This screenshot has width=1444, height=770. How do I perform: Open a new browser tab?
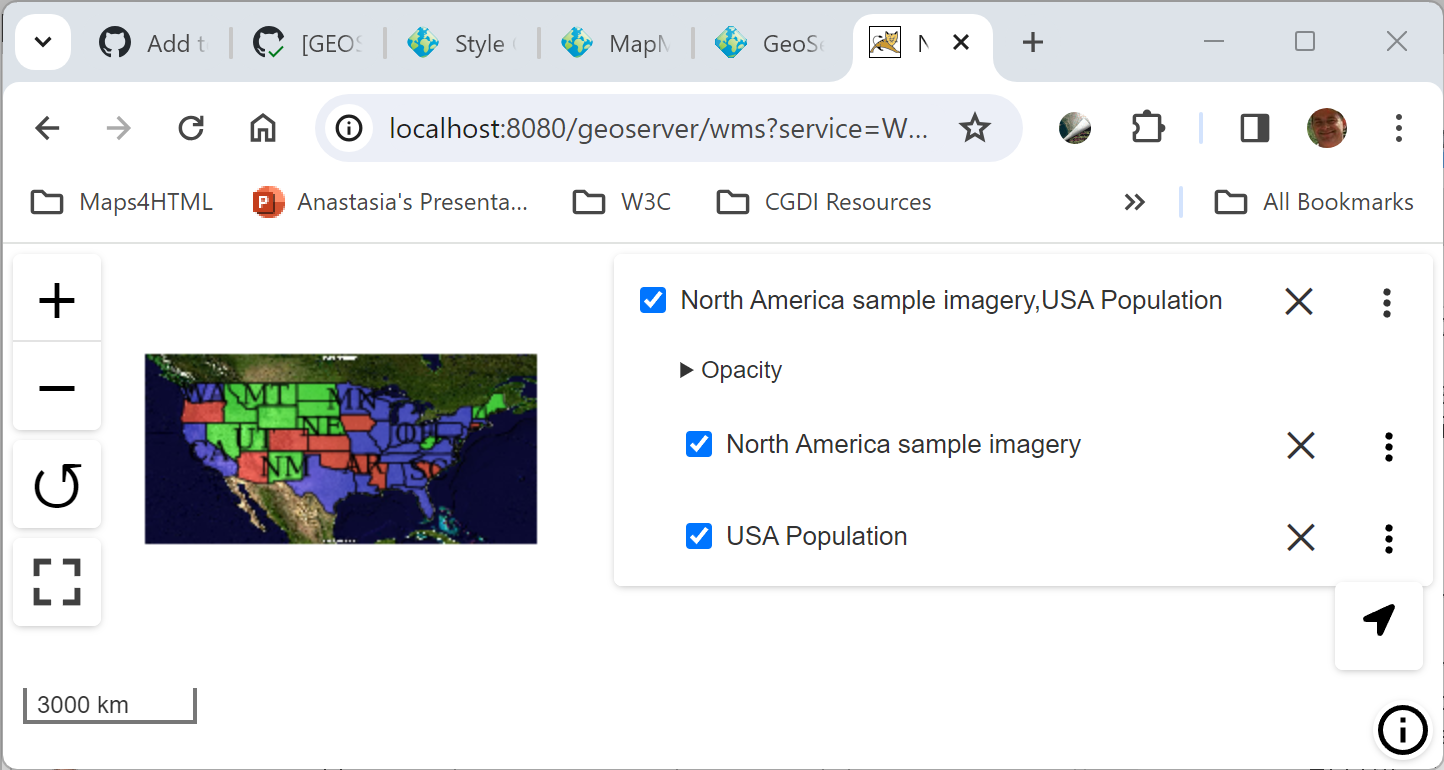(x=1033, y=42)
